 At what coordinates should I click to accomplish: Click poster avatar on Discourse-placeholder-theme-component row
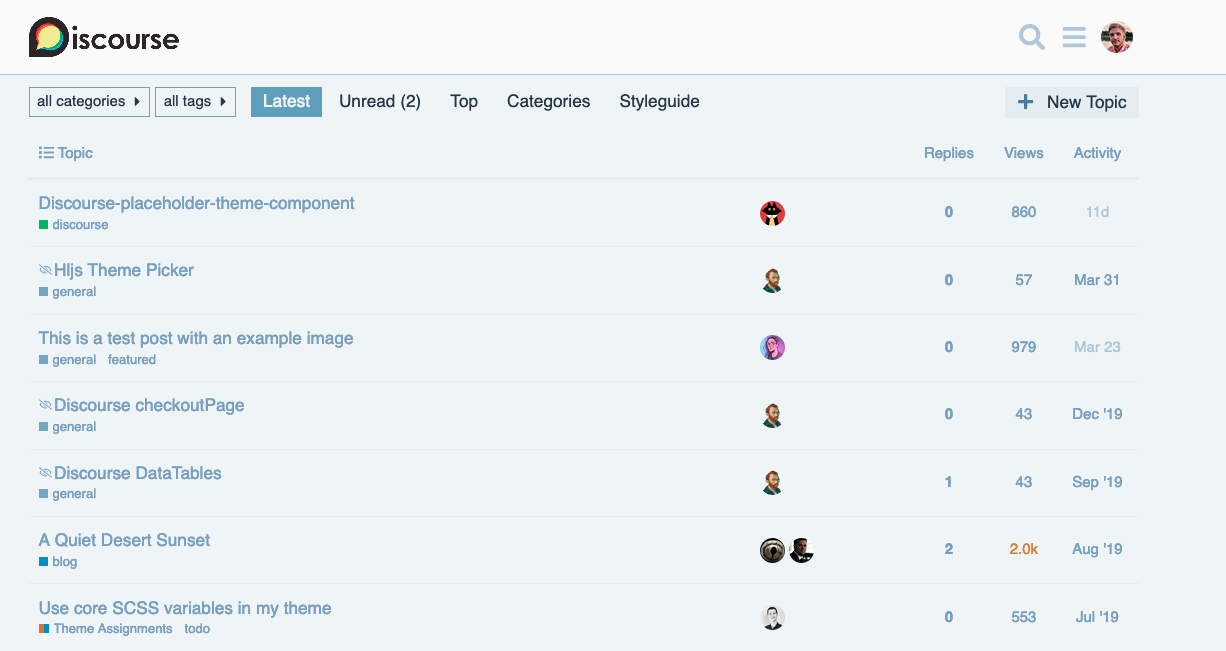tap(772, 213)
